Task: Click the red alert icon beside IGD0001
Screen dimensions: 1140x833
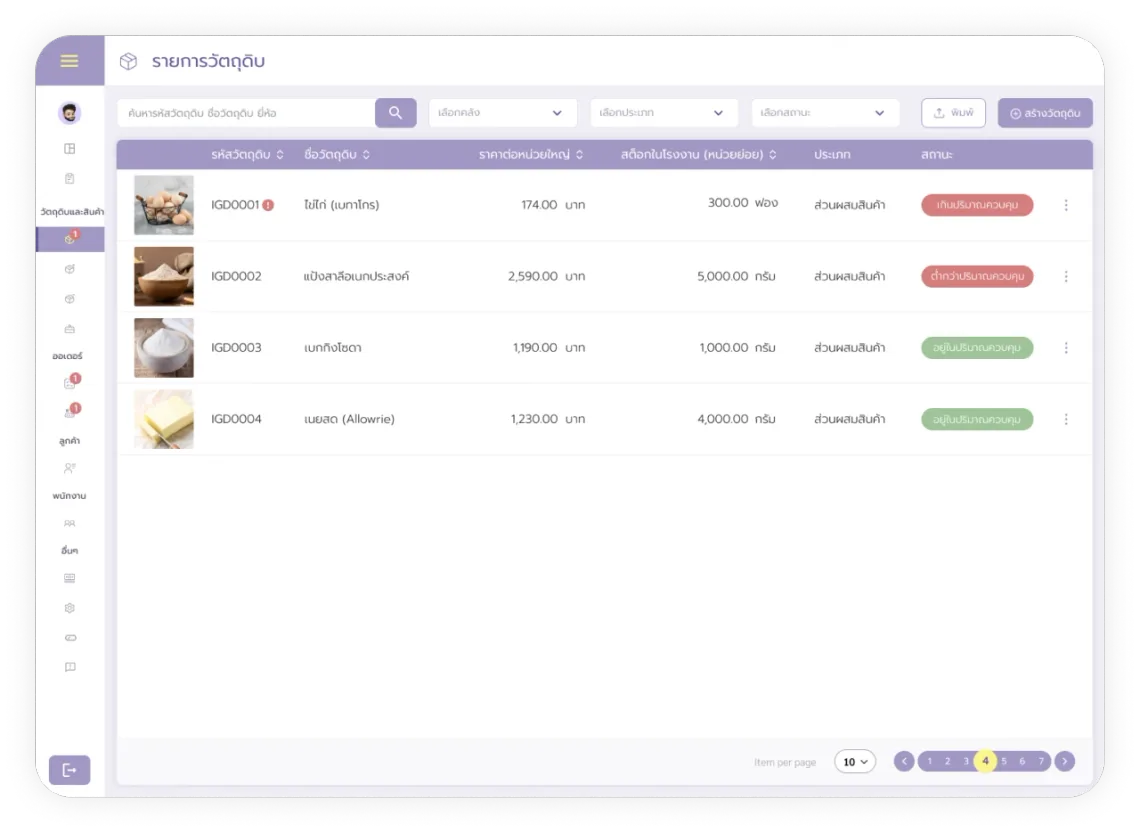Action: coord(268,205)
